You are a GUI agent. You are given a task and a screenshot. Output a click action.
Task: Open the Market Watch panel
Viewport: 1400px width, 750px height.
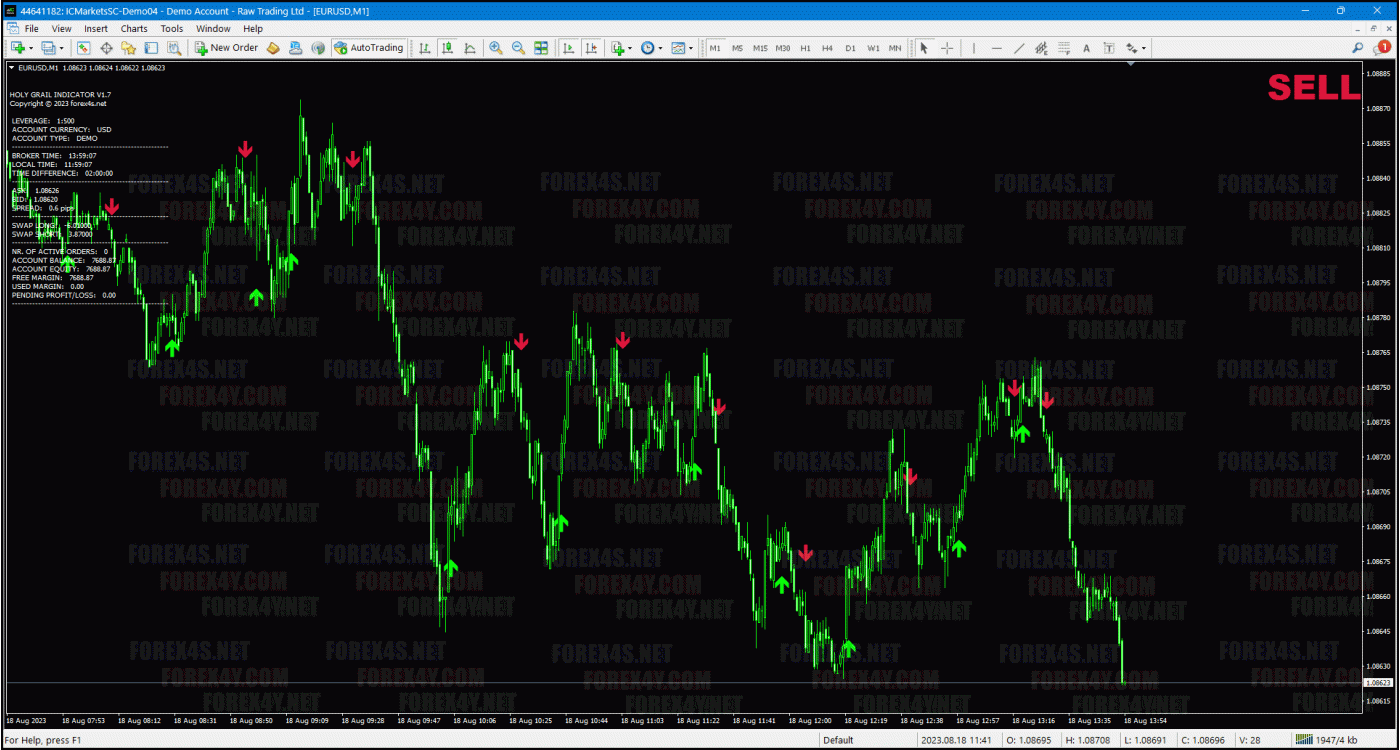coord(84,48)
